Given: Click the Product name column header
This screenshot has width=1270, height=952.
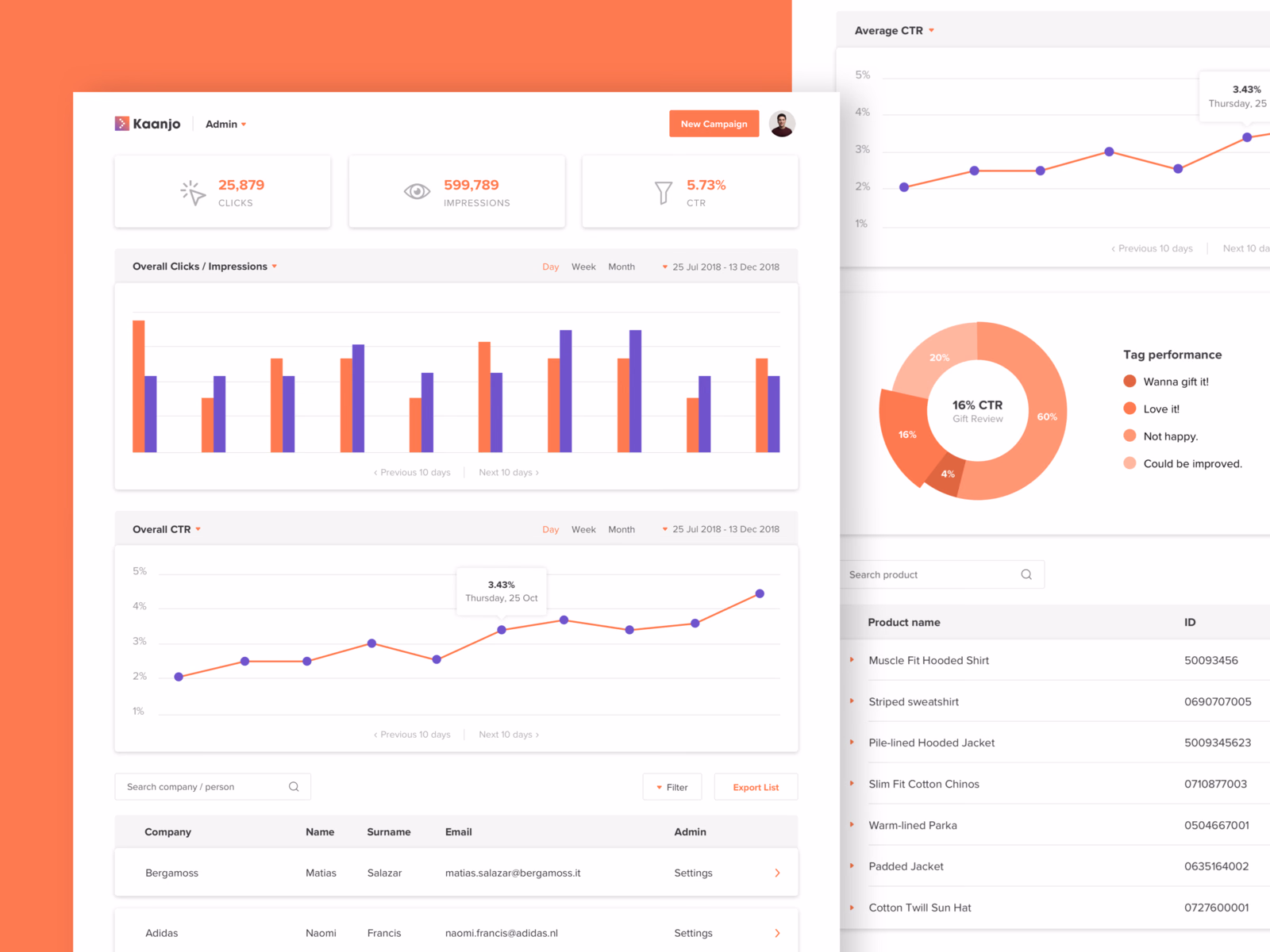Looking at the screenshot, I should 904,622.
